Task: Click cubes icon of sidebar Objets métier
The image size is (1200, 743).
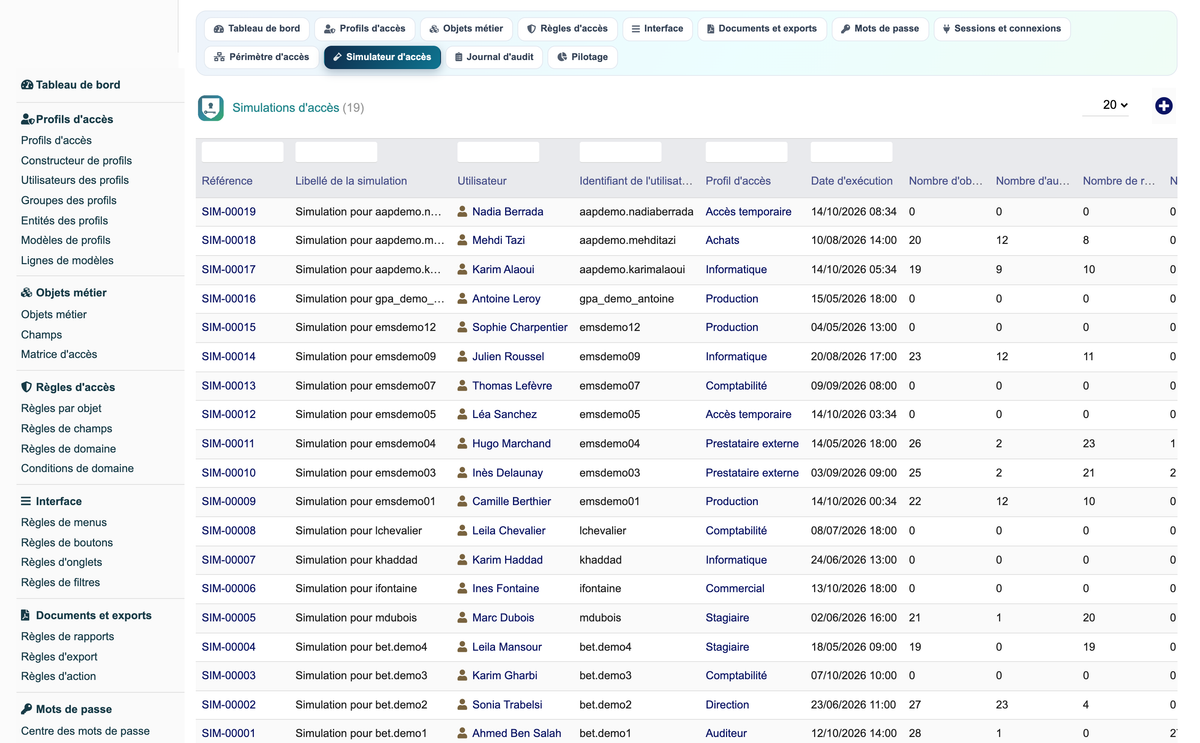Action: [x=27, y=293]
